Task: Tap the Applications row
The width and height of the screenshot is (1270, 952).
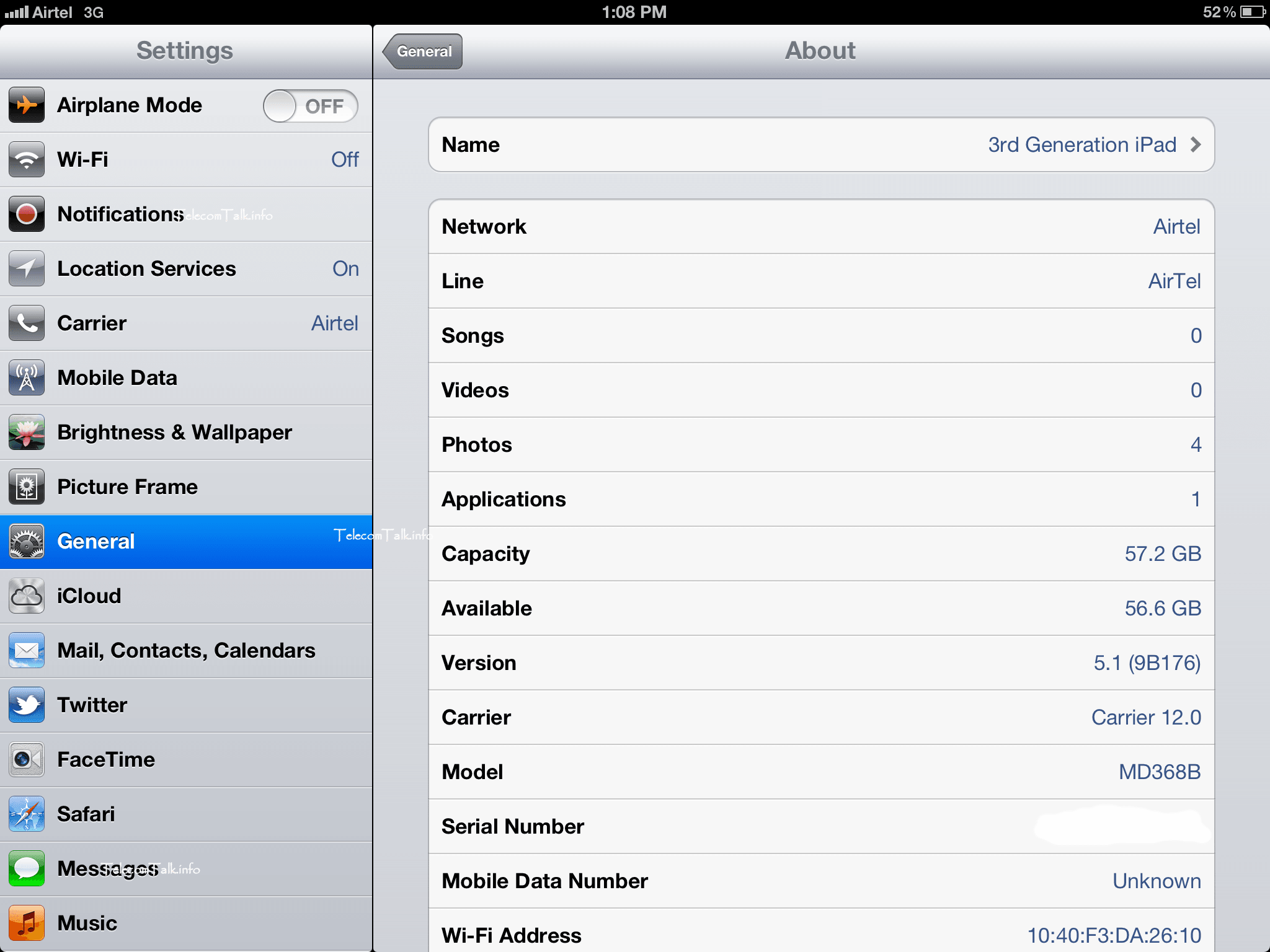Action: [821, 499]
